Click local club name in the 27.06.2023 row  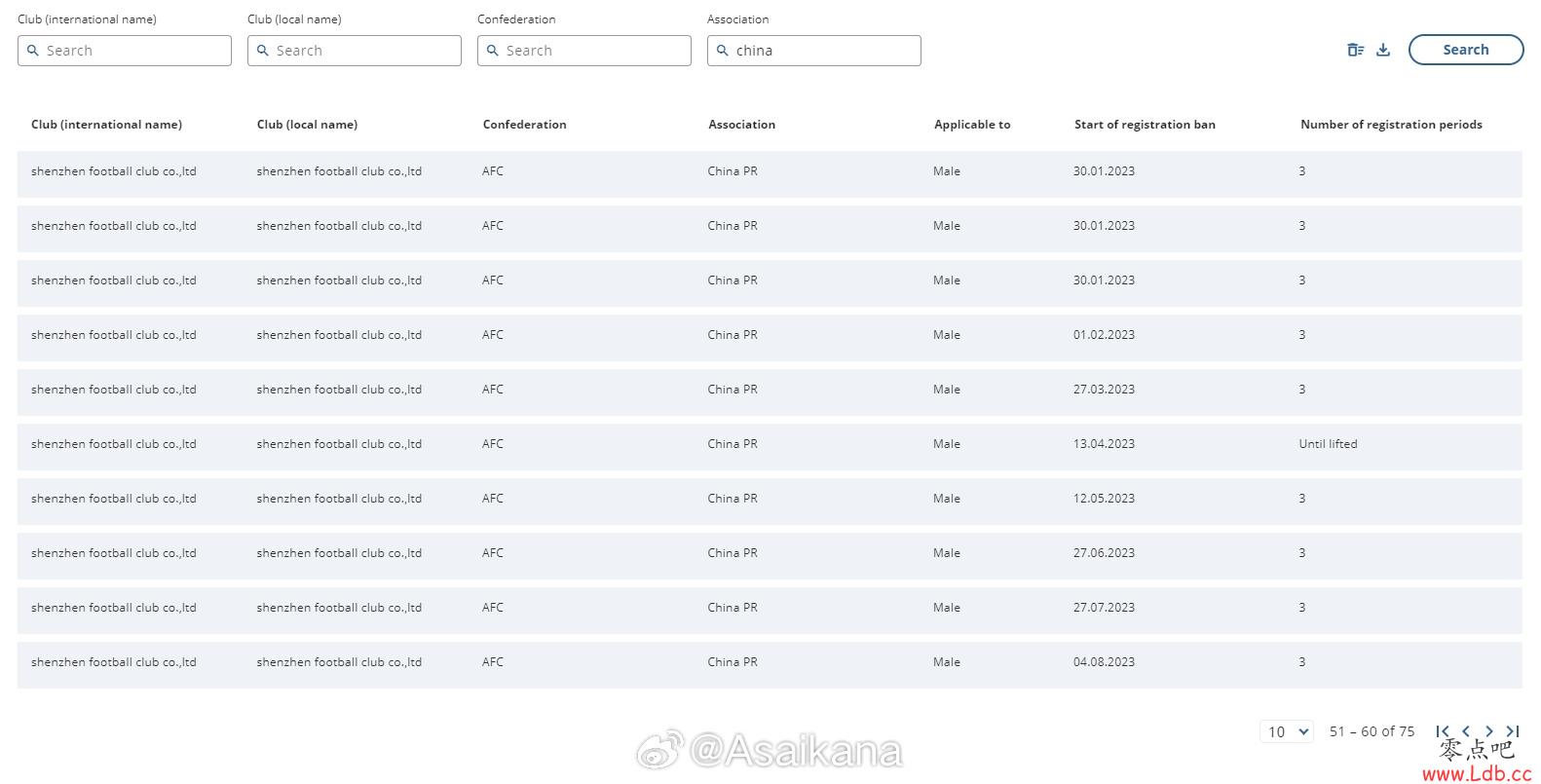pyautogui.click(x=339, y=553)
